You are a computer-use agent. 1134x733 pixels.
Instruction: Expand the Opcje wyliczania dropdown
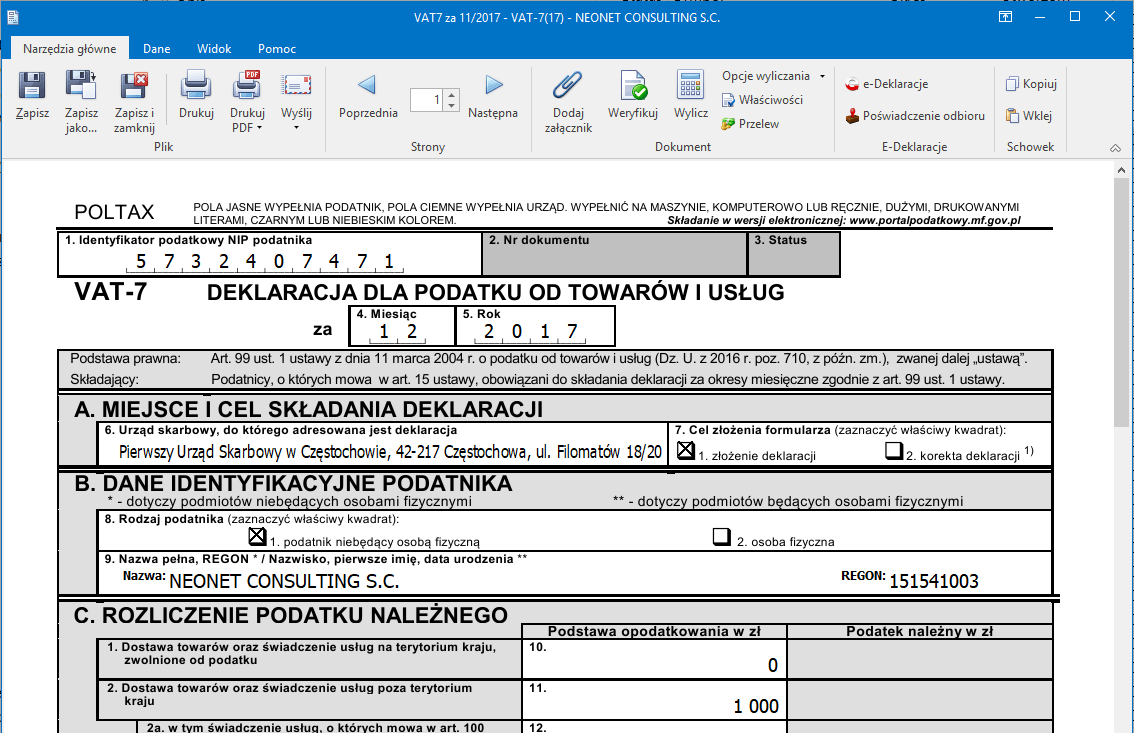tap(773, 76)
